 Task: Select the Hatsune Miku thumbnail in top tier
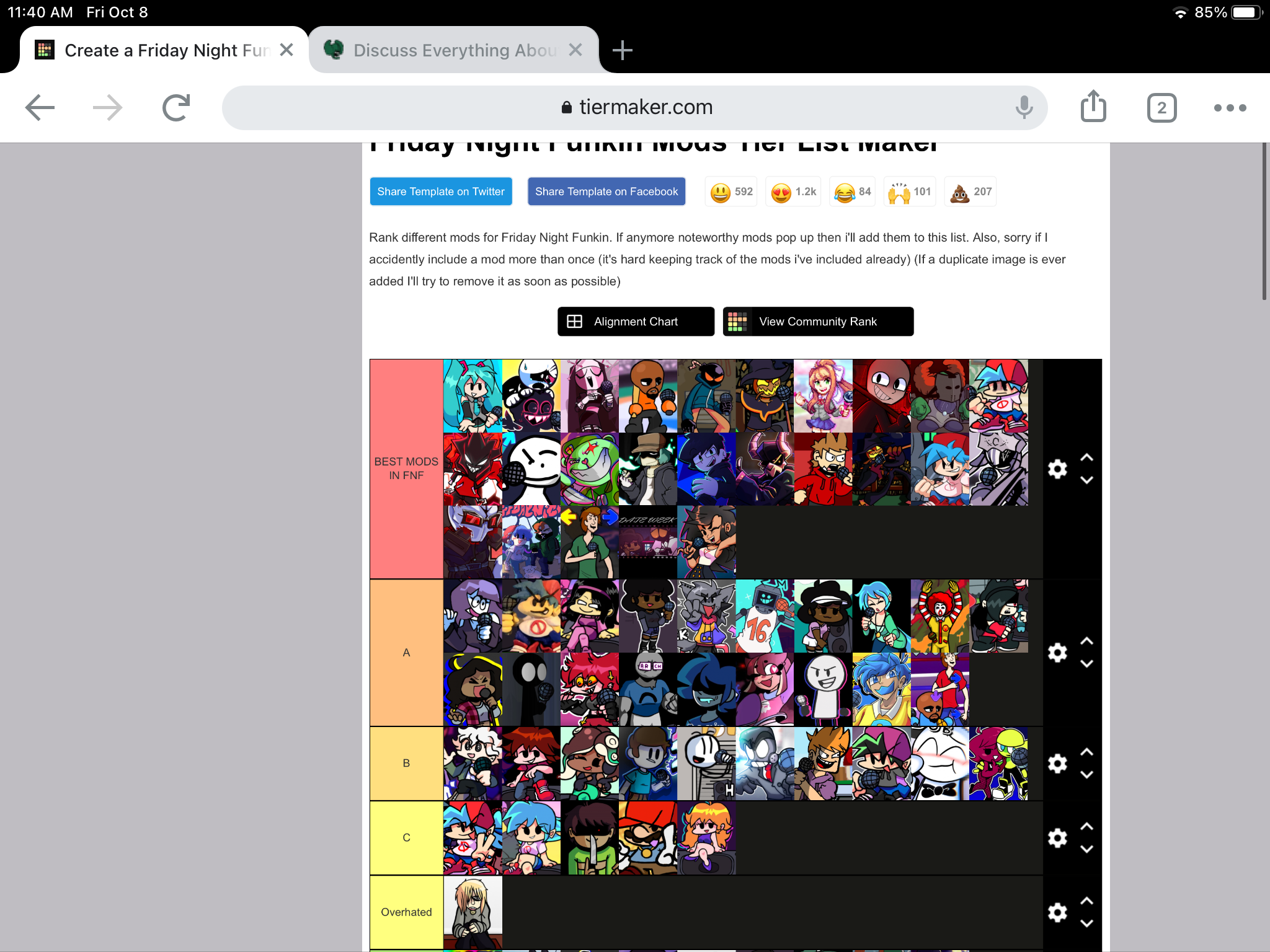[x=473, y=396]
